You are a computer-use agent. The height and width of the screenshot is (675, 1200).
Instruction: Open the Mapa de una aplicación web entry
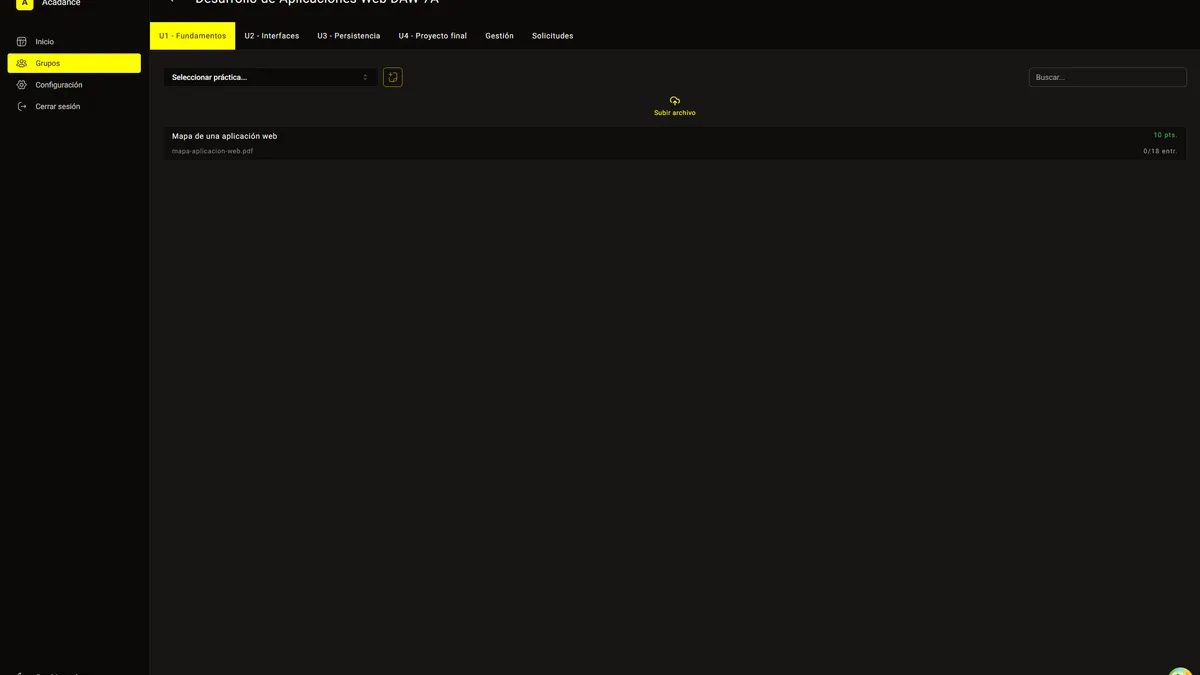(675, 143)
